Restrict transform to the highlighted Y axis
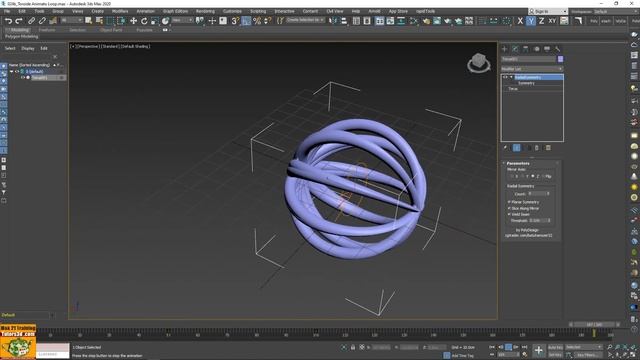Viewport: 640px width, 360px height. point(531,21)
